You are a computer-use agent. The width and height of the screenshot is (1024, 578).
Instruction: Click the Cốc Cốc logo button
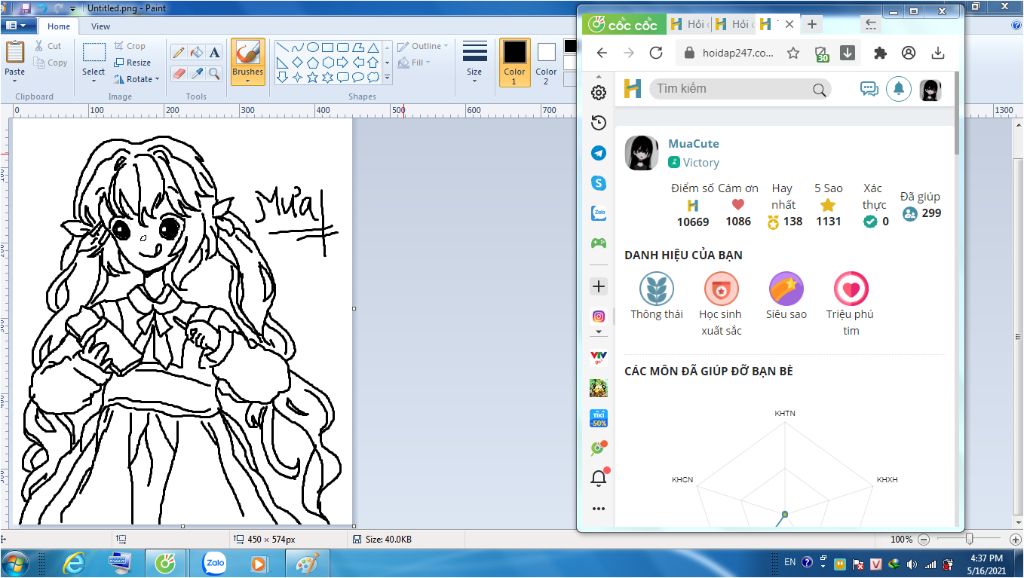pos(623,24)
